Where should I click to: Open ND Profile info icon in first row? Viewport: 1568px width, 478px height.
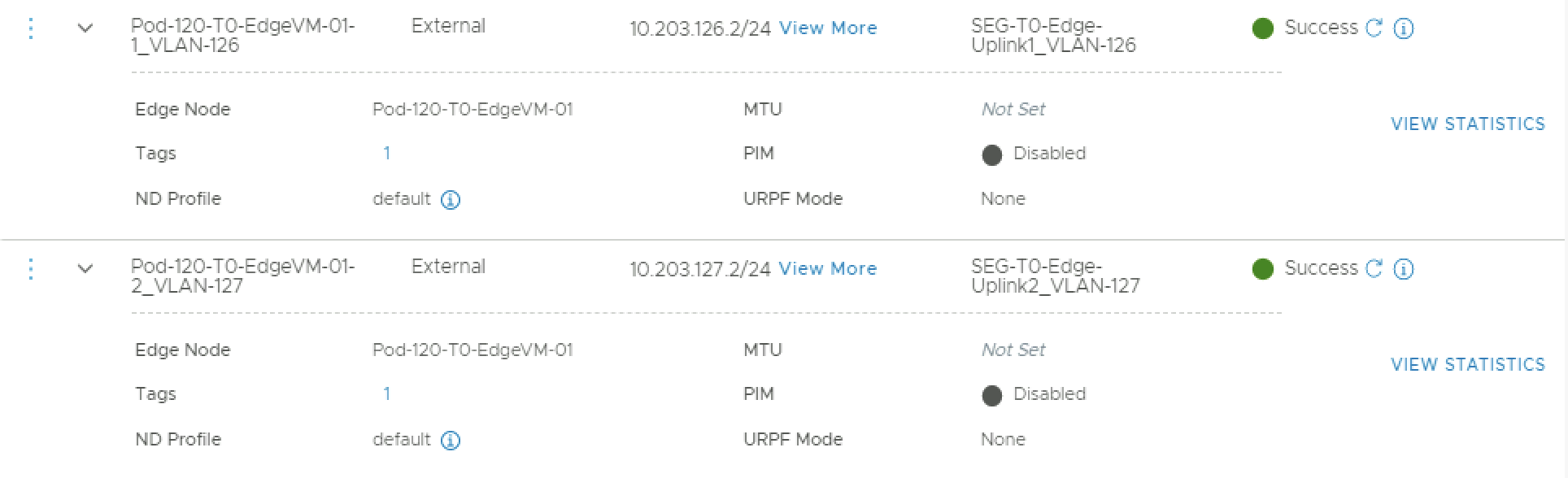point(451,200)
